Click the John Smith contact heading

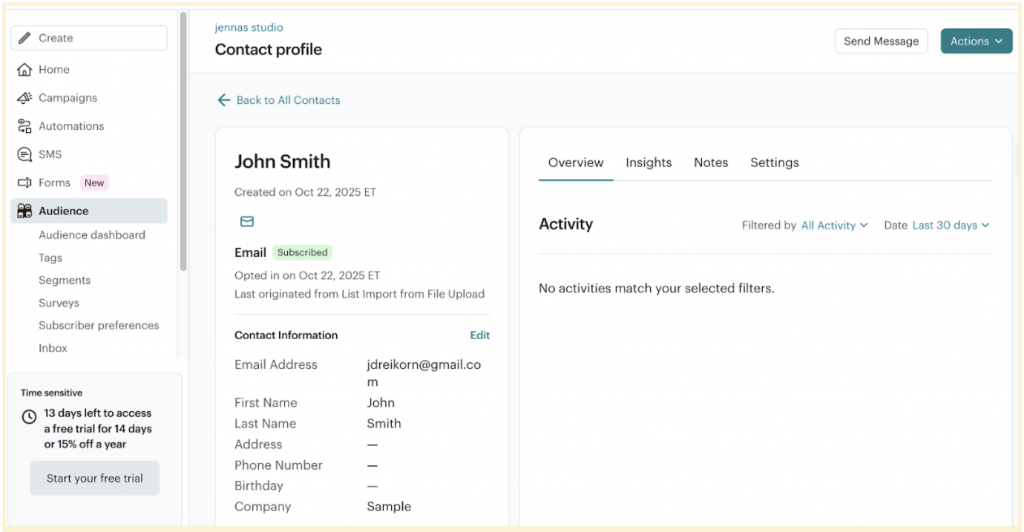pos(283,162)
